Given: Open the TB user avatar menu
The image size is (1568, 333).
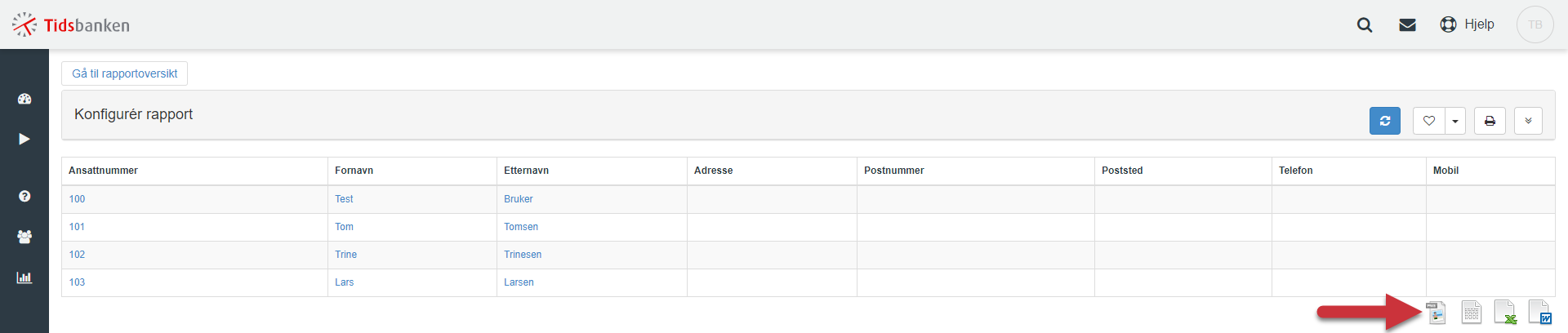Looking at the screenshot, I should [x=1535, y=24].
